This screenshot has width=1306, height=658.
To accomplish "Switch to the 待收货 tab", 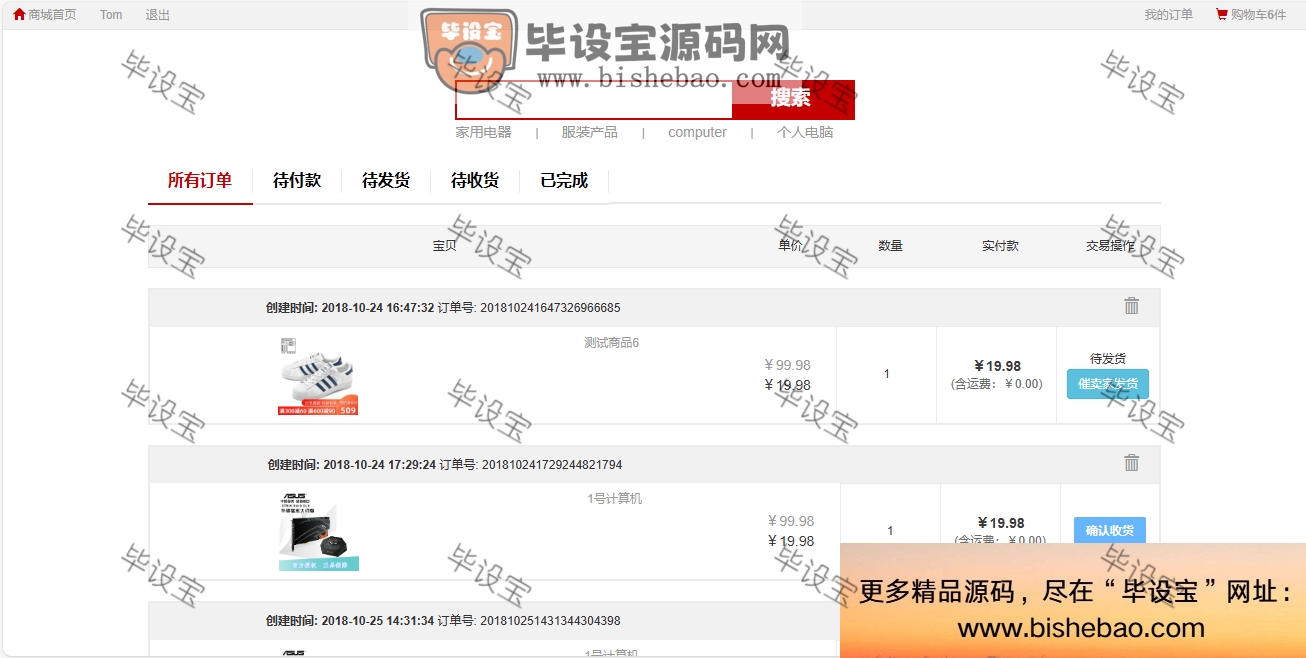I will 475,181.
